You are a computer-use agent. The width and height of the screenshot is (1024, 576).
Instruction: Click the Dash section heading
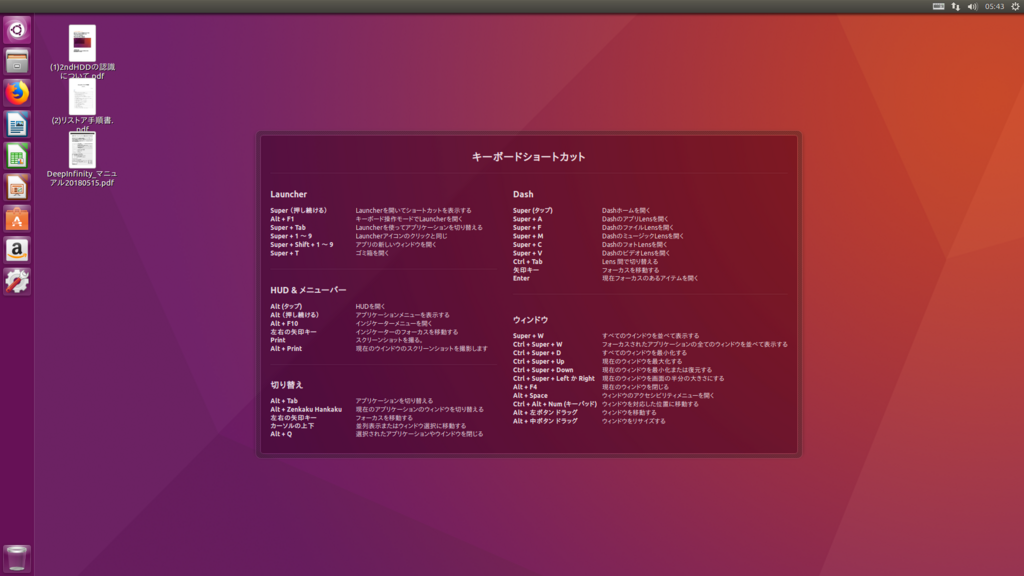523,194
